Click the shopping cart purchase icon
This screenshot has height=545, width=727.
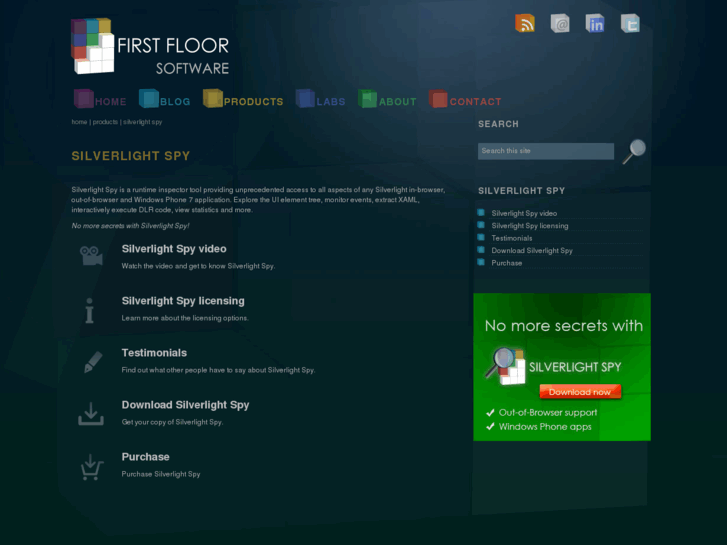point(92,467)
